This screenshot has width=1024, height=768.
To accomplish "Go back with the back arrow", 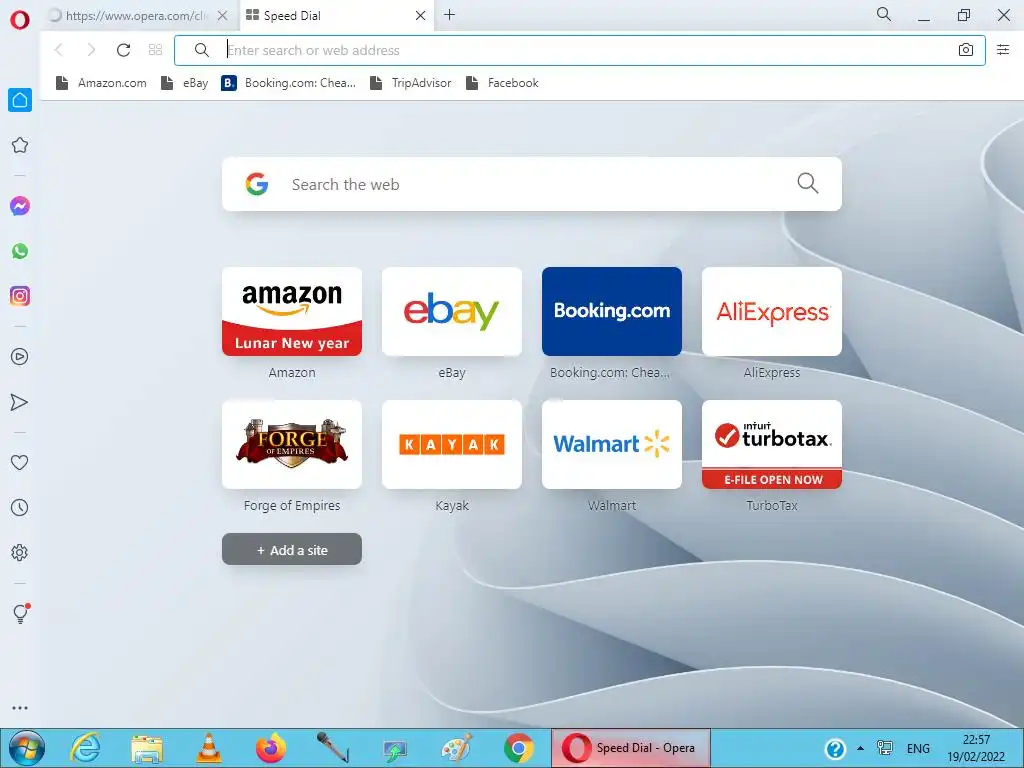I will (x=59, y=50).
